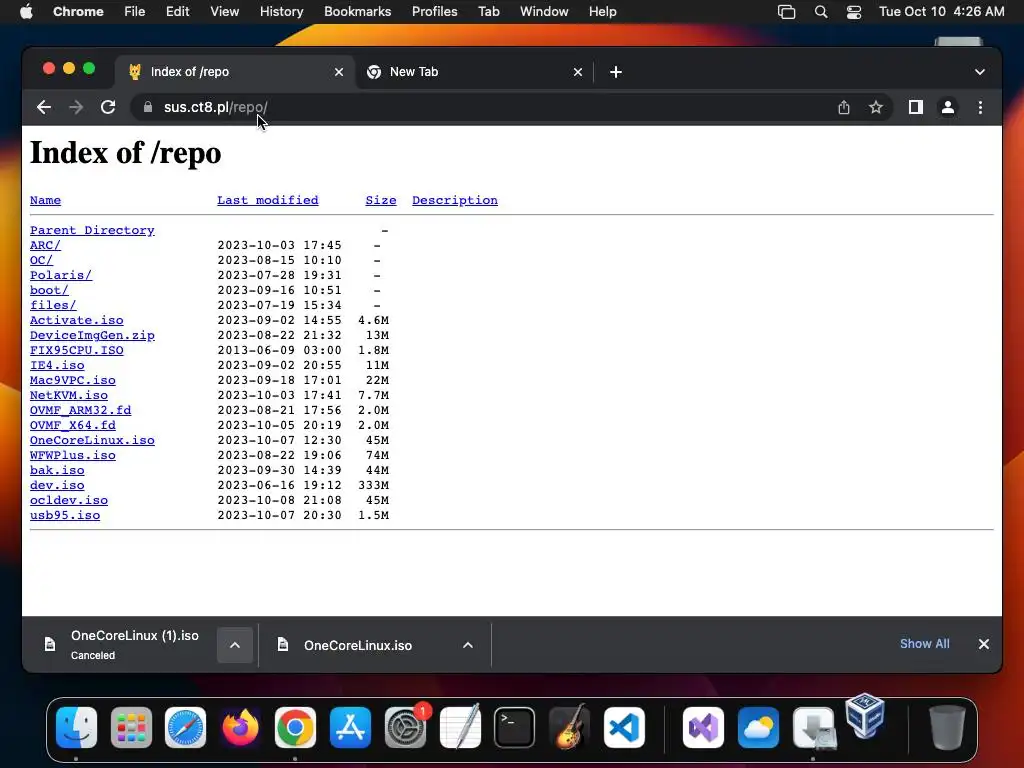The width and height of the screenshot is (1024, 768).
Task: Open the Chrome profile icon
Action: coord(948,107)
